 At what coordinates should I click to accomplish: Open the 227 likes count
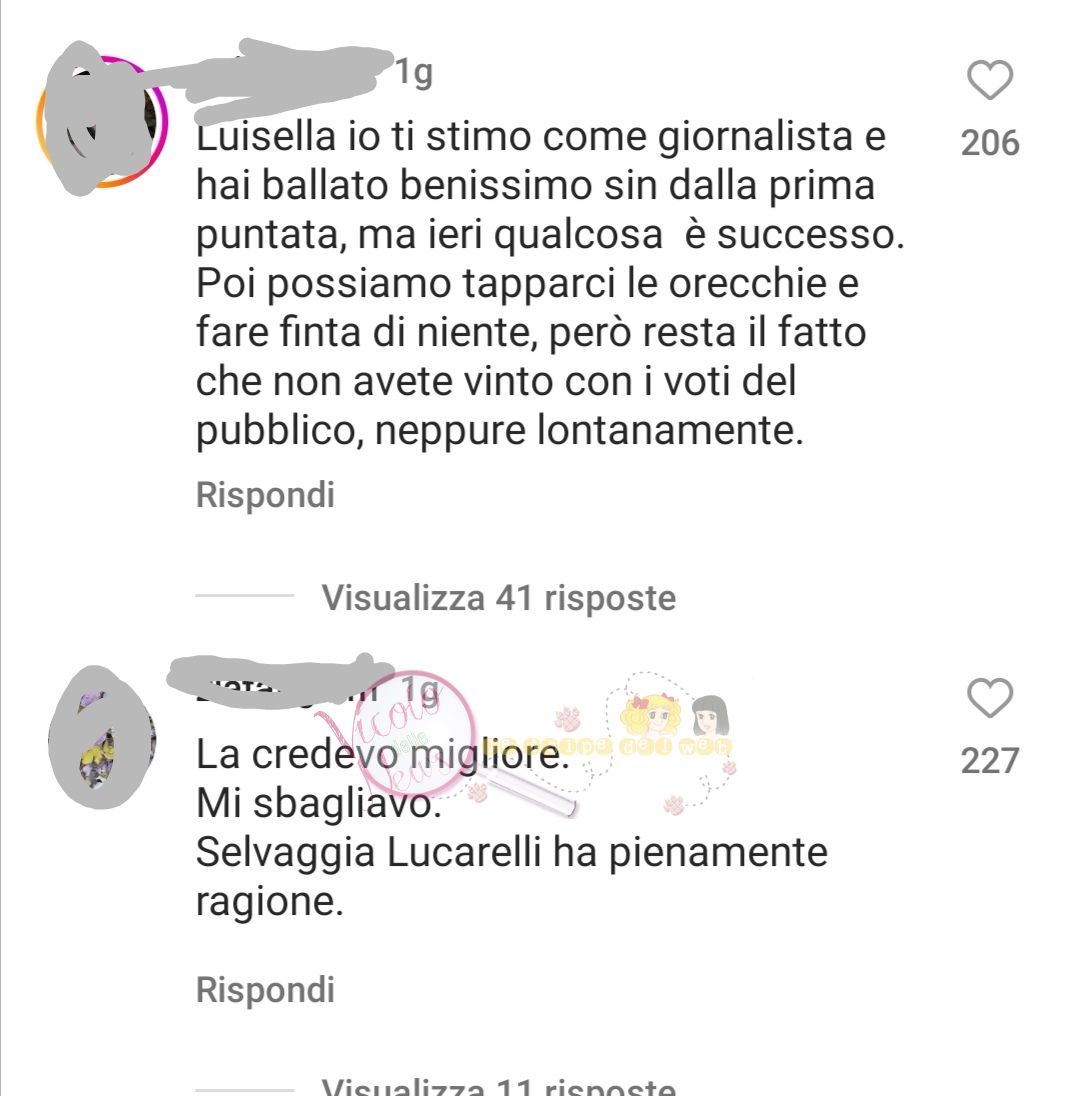tap(990, 760)
